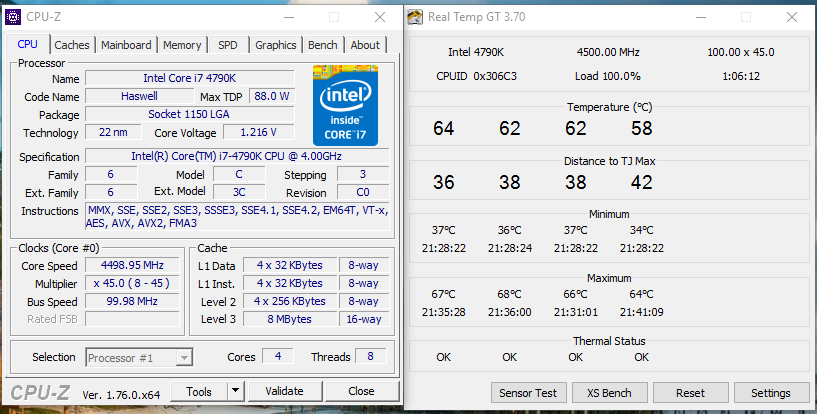Click the Validate button
The image size is (817, 414).
[284, 391]
